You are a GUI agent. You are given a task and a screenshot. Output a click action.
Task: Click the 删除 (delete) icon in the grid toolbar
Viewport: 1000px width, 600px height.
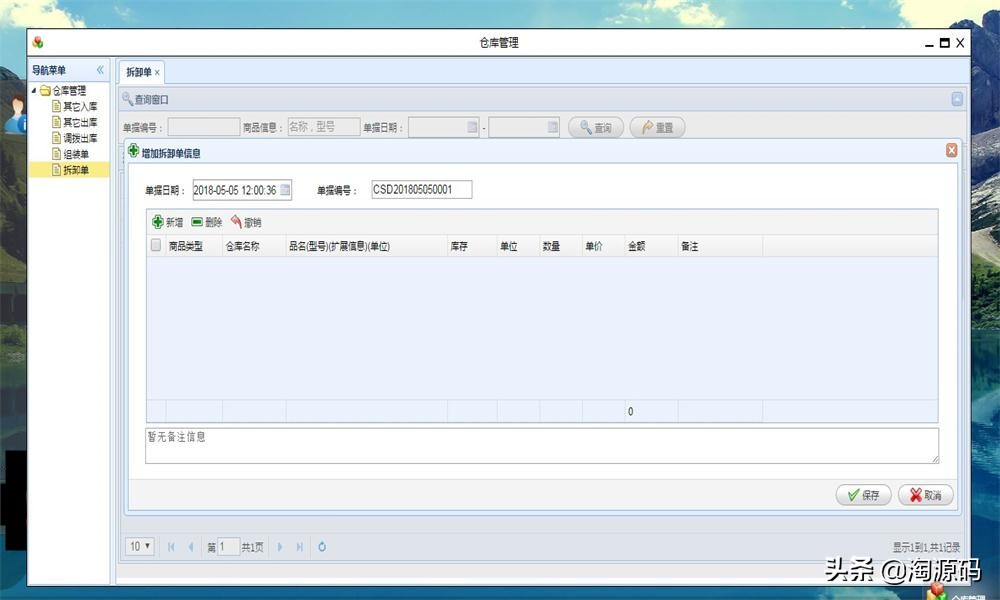tap(196, 222)
